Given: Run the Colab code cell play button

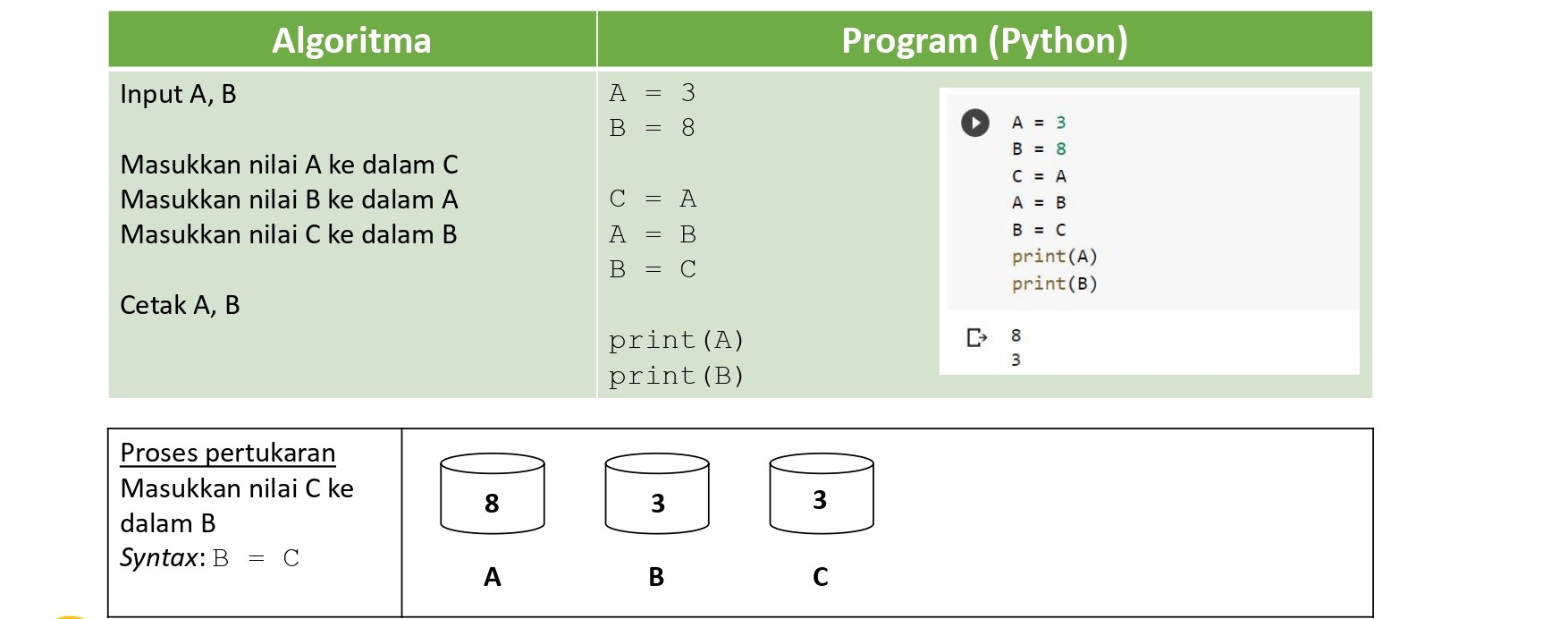Looking at the screenshot, I should (975, 123).
